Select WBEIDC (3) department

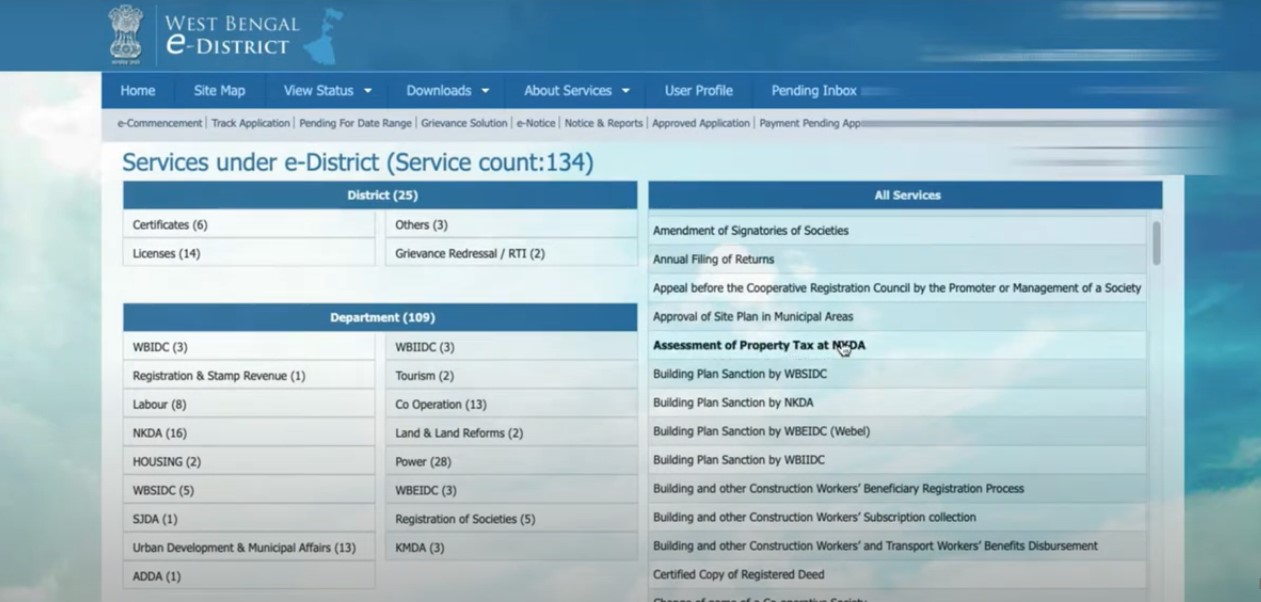click(511, 491)
